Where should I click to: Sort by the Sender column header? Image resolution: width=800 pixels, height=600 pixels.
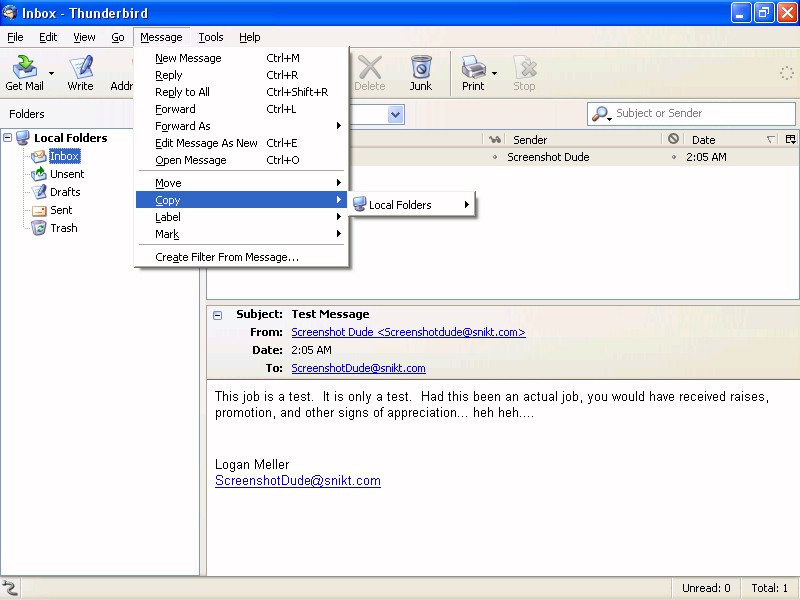click(x=583, y=140)
